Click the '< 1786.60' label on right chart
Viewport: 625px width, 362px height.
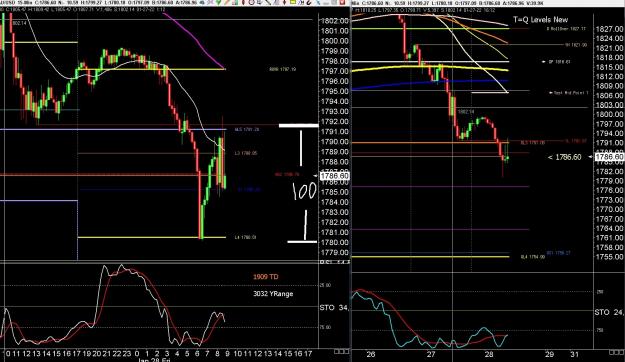tap(564, 157)
